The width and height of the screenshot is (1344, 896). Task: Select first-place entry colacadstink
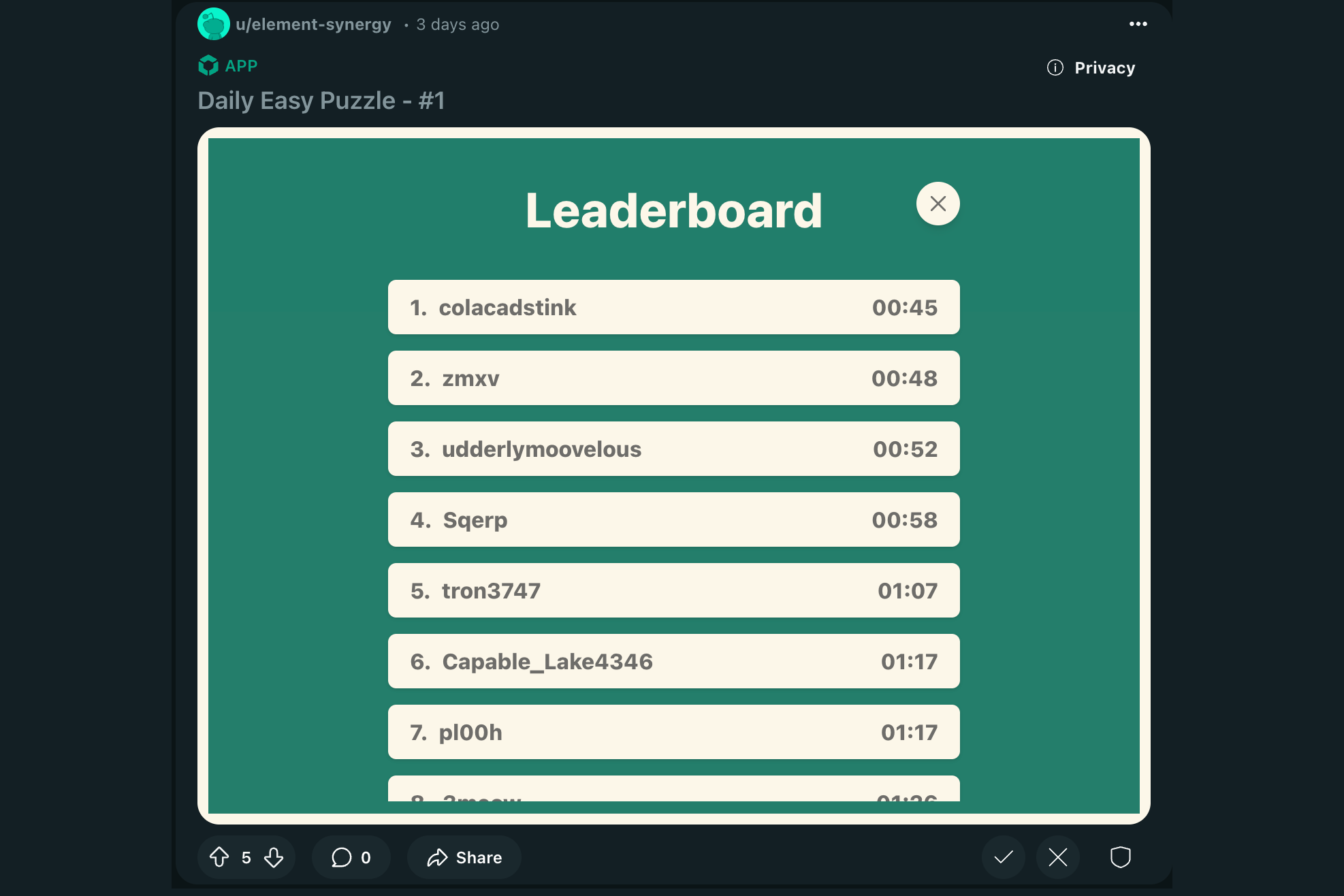[x=673, y=307]
